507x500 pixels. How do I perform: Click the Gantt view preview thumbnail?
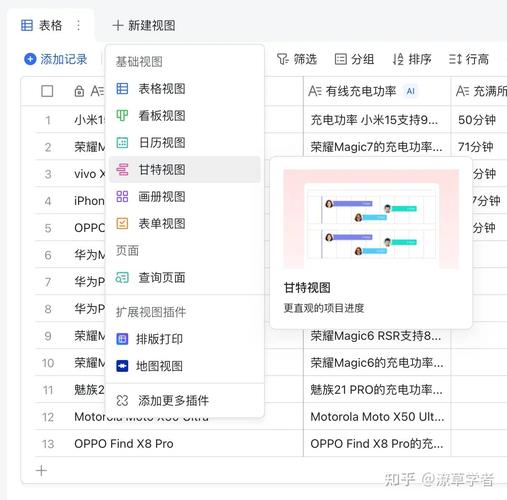coord(371,219)
